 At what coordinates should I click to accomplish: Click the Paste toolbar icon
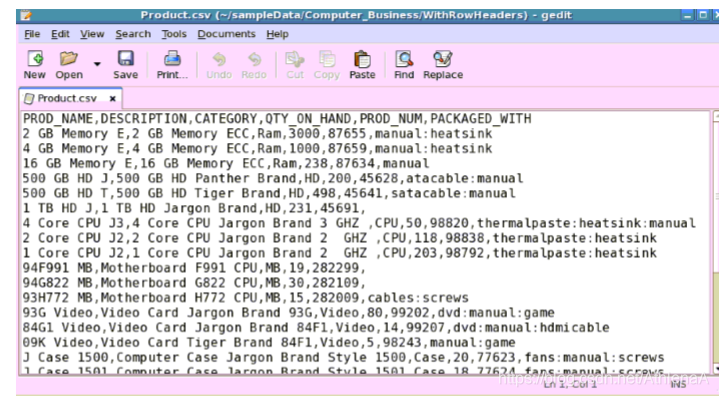point(362,65)
